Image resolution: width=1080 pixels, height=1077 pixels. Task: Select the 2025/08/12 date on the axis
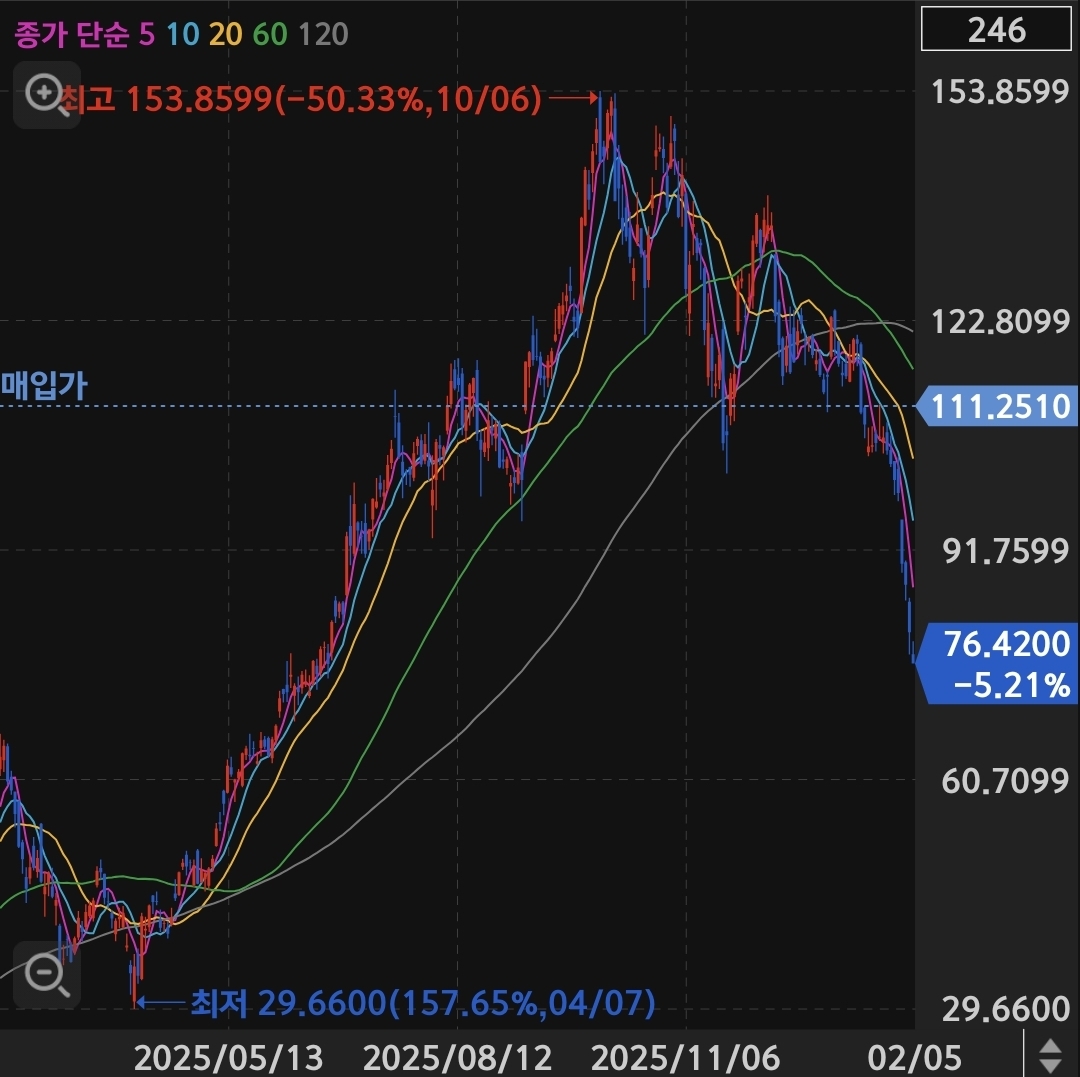tap(459, 1056)
